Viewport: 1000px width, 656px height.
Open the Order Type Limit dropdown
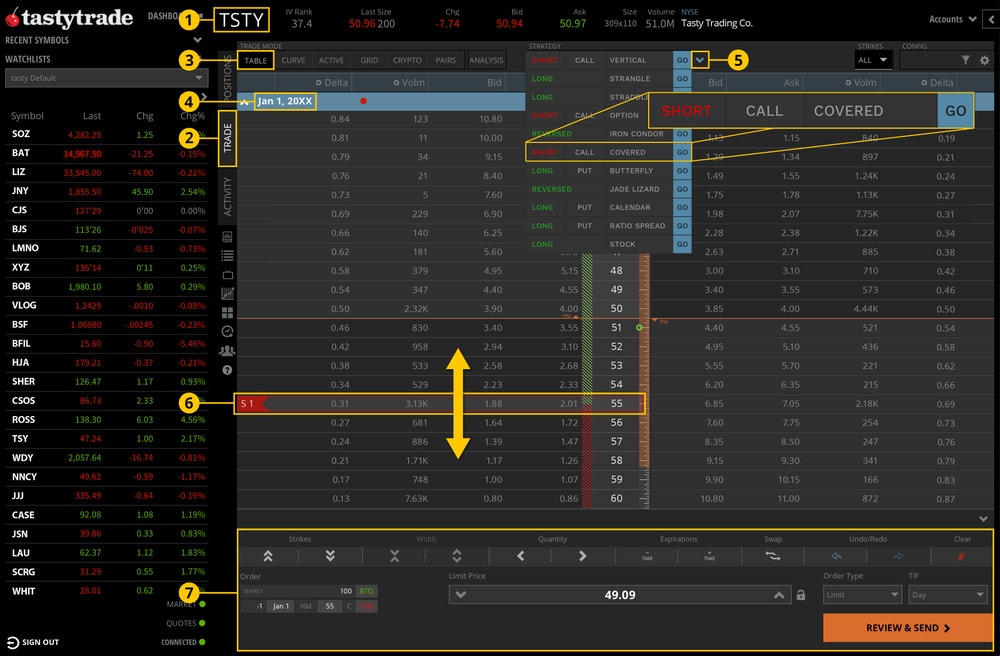click(x=862, y=595)
